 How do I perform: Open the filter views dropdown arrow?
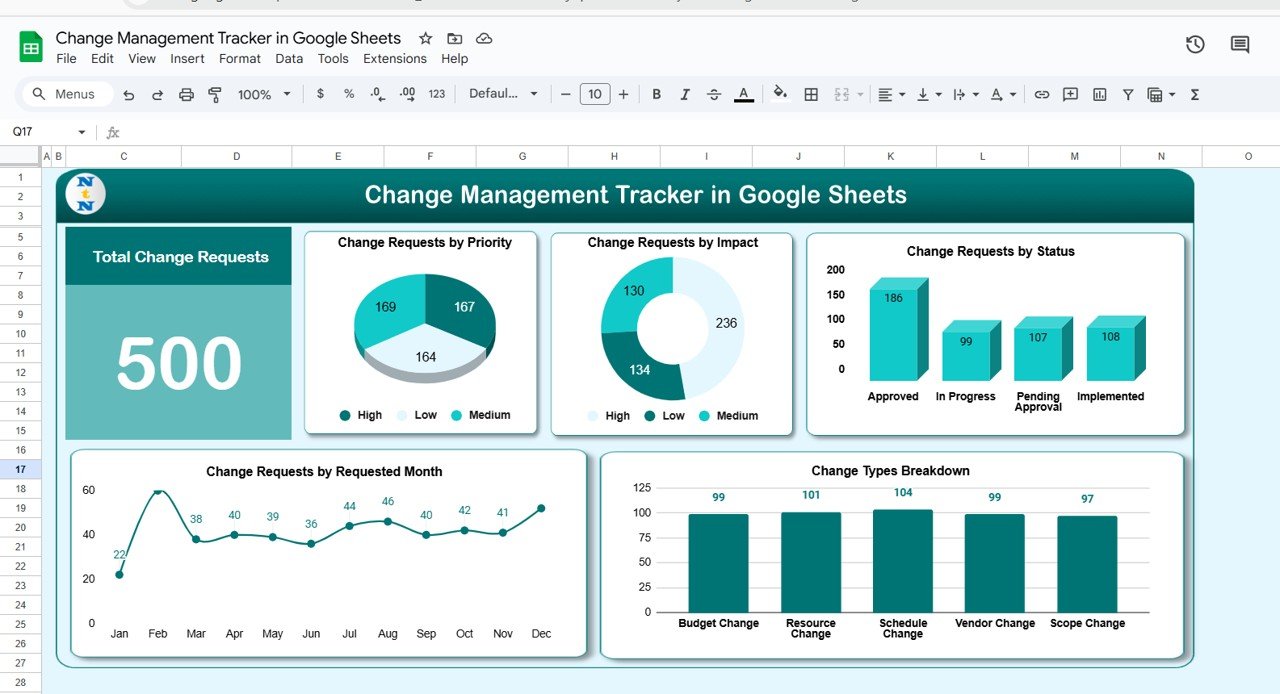point(1172,94)
